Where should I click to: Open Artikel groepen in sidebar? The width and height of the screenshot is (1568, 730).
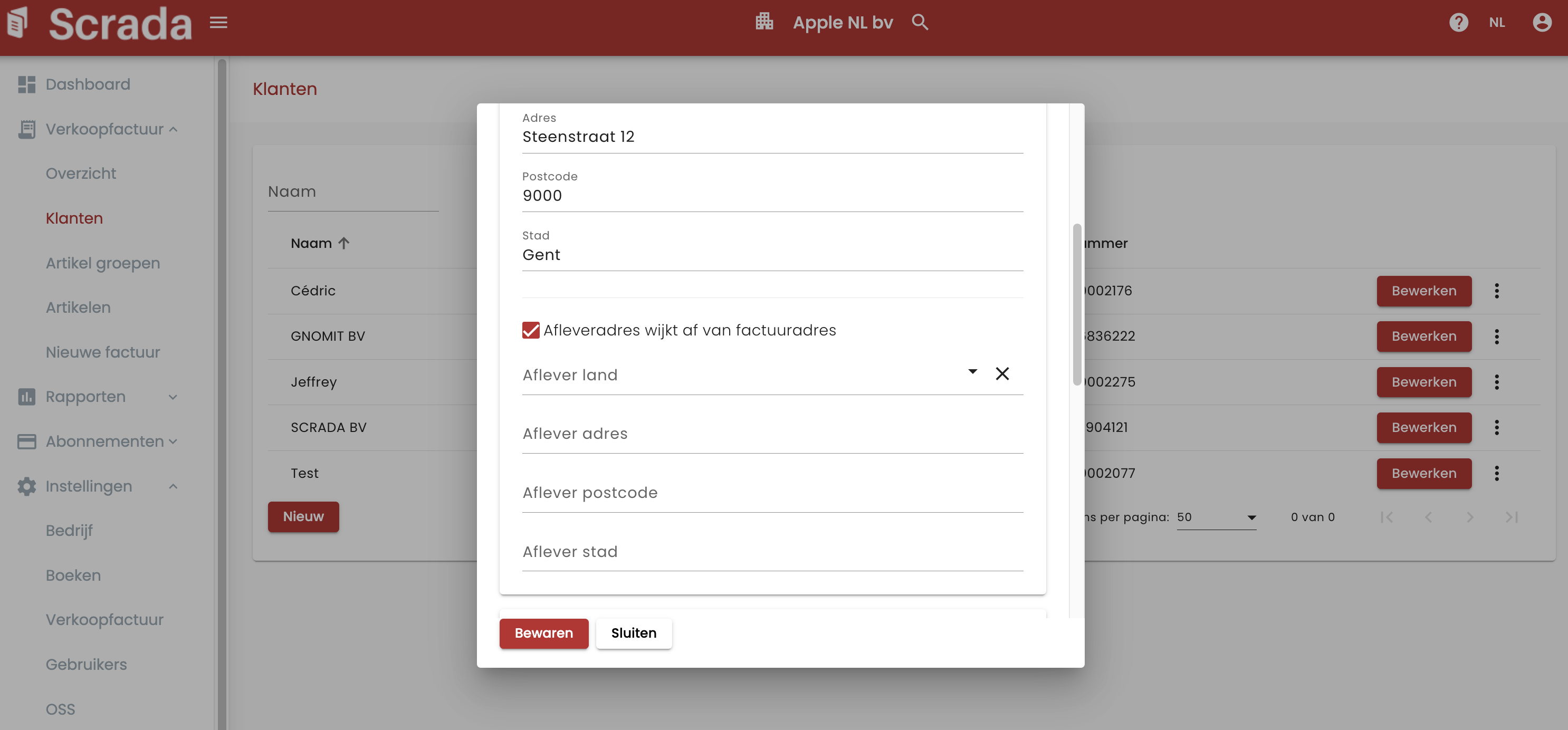pos(103,263)
